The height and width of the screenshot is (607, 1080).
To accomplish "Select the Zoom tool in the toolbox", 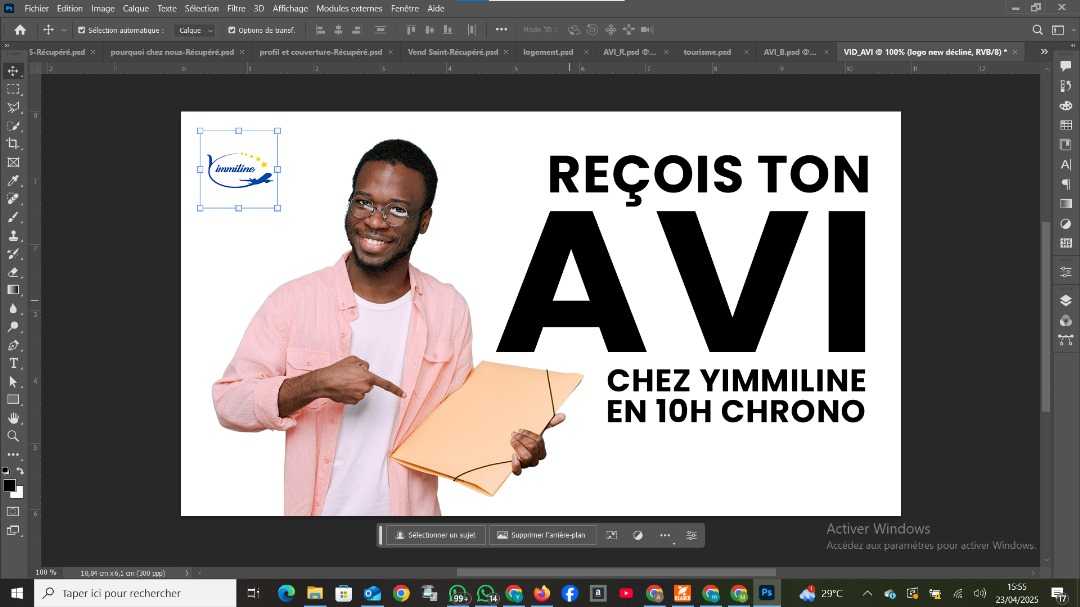I will pyautogui.click(x=13, y=436).
